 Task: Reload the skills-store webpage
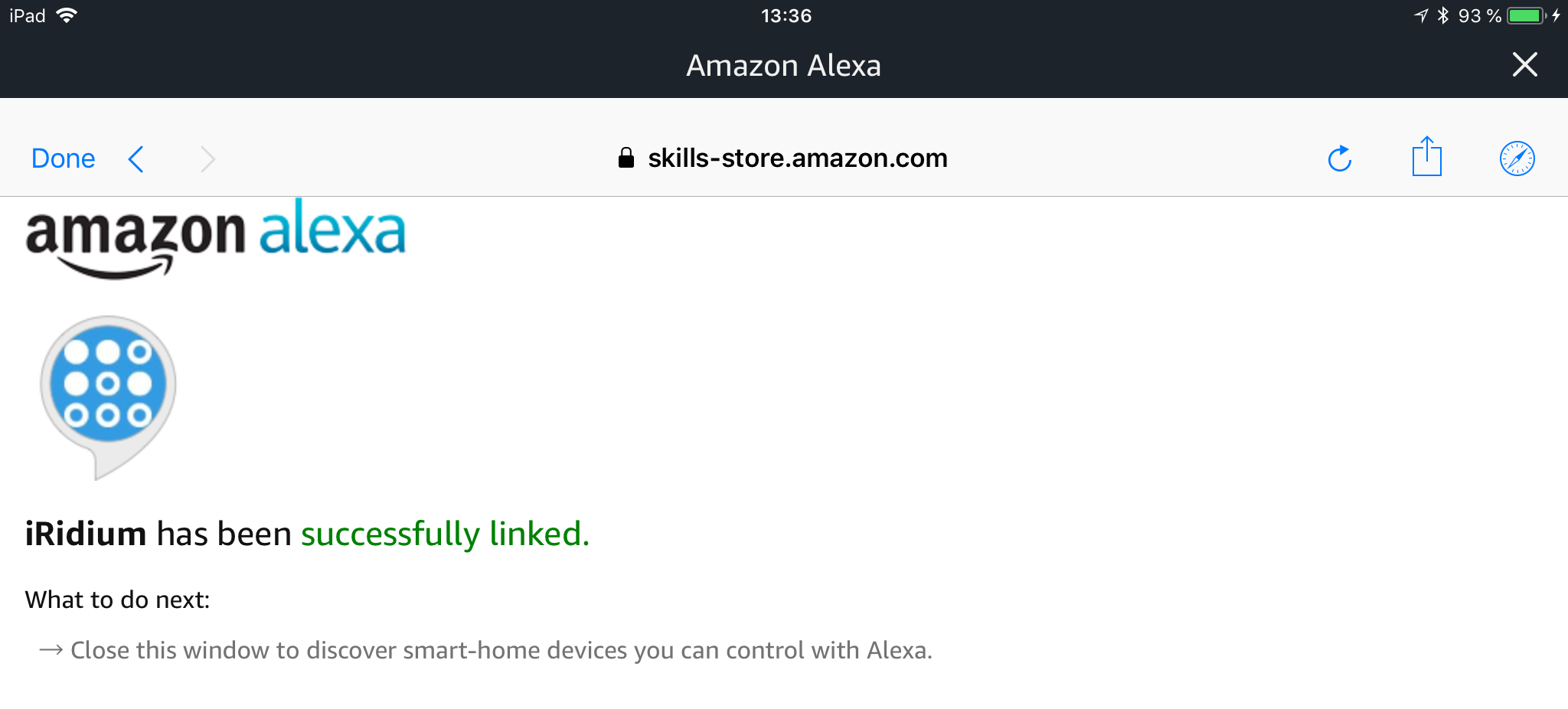[x=1339, y=158]
